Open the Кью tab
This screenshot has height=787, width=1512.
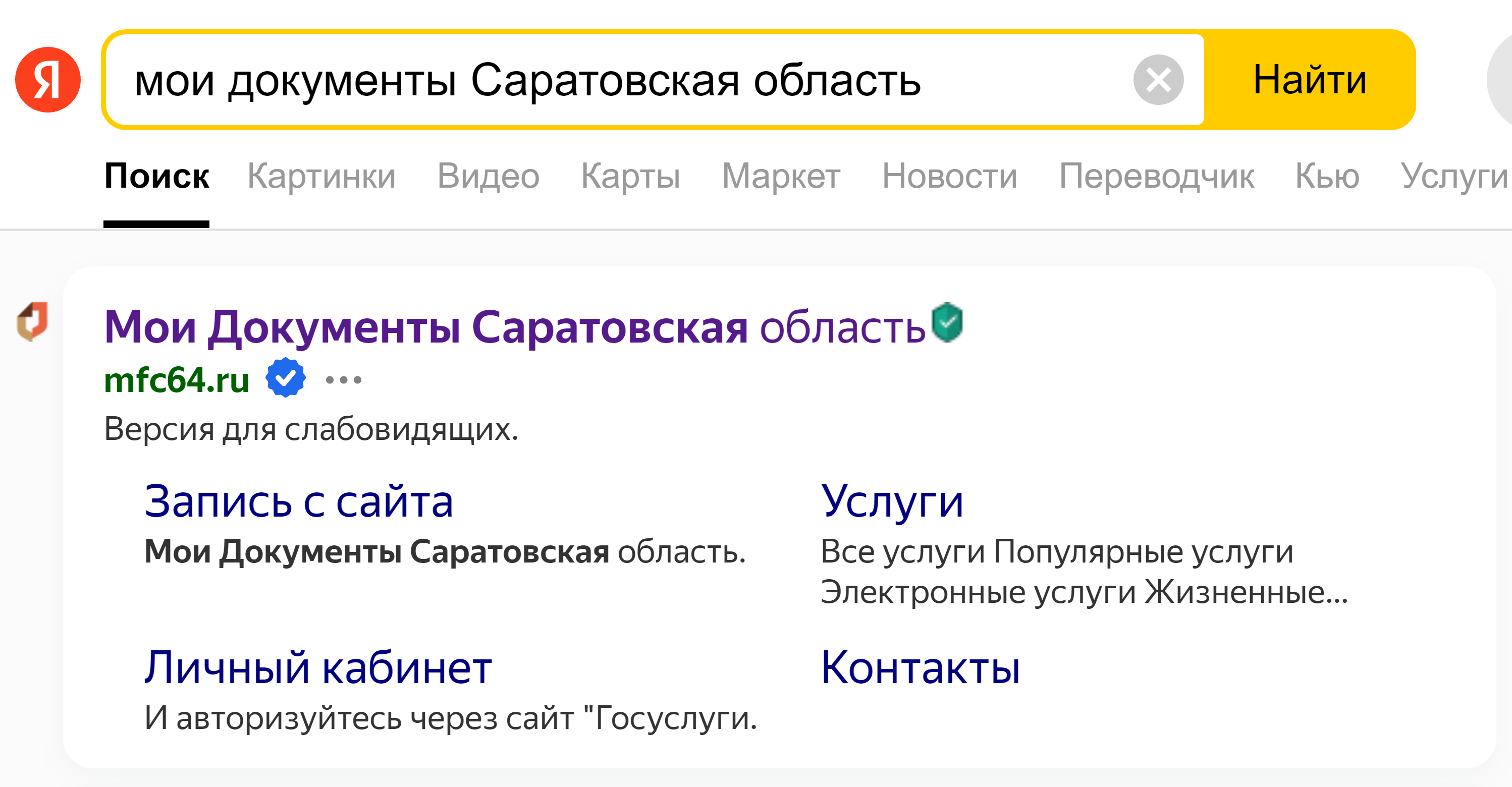[x=1327, y=176]
